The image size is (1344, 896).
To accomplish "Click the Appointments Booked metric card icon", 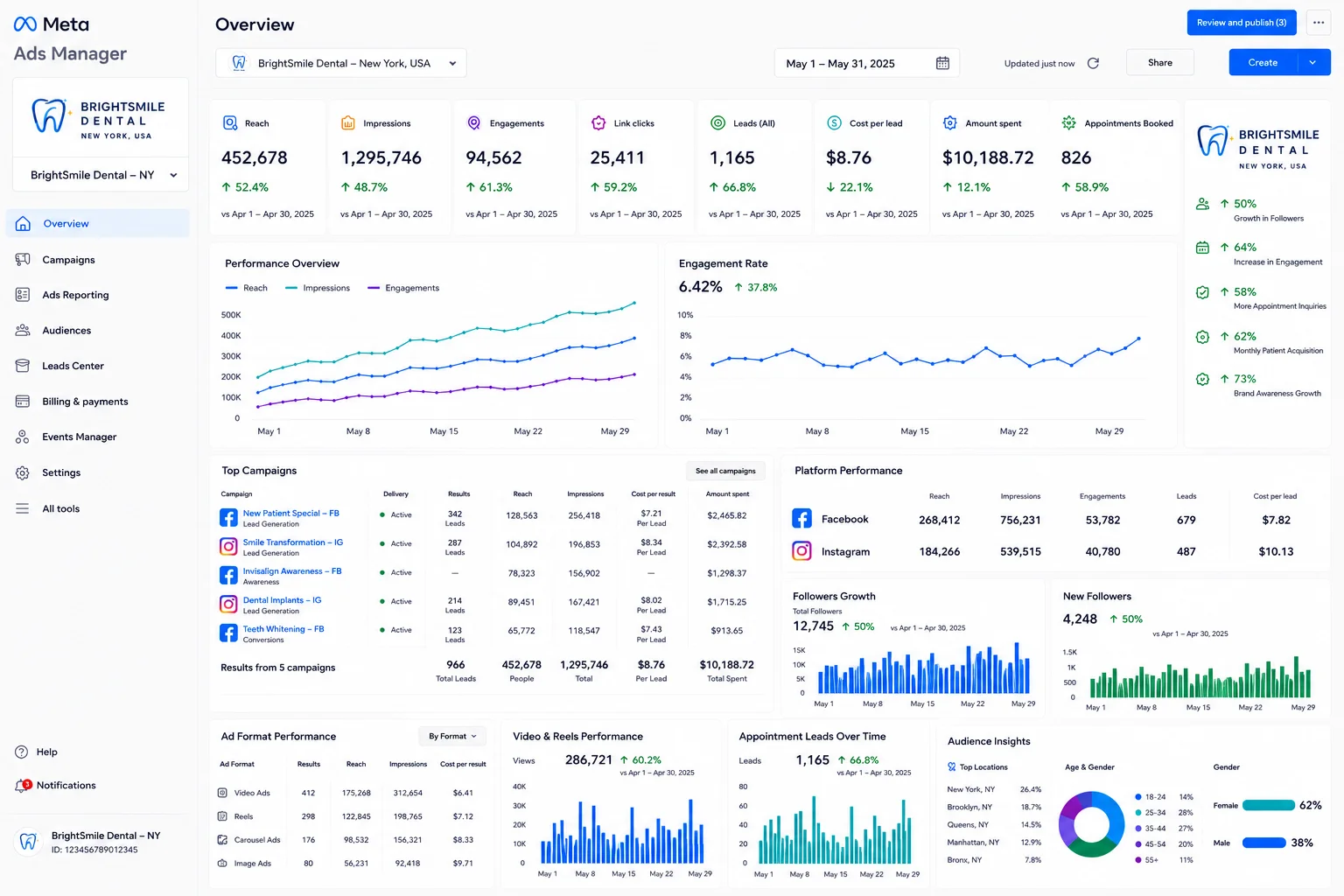I will (1069, 123).
